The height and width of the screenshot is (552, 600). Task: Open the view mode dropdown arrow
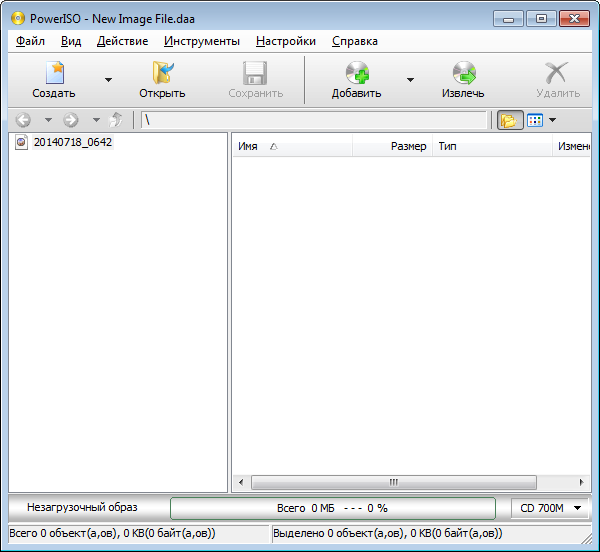(553, 120)
